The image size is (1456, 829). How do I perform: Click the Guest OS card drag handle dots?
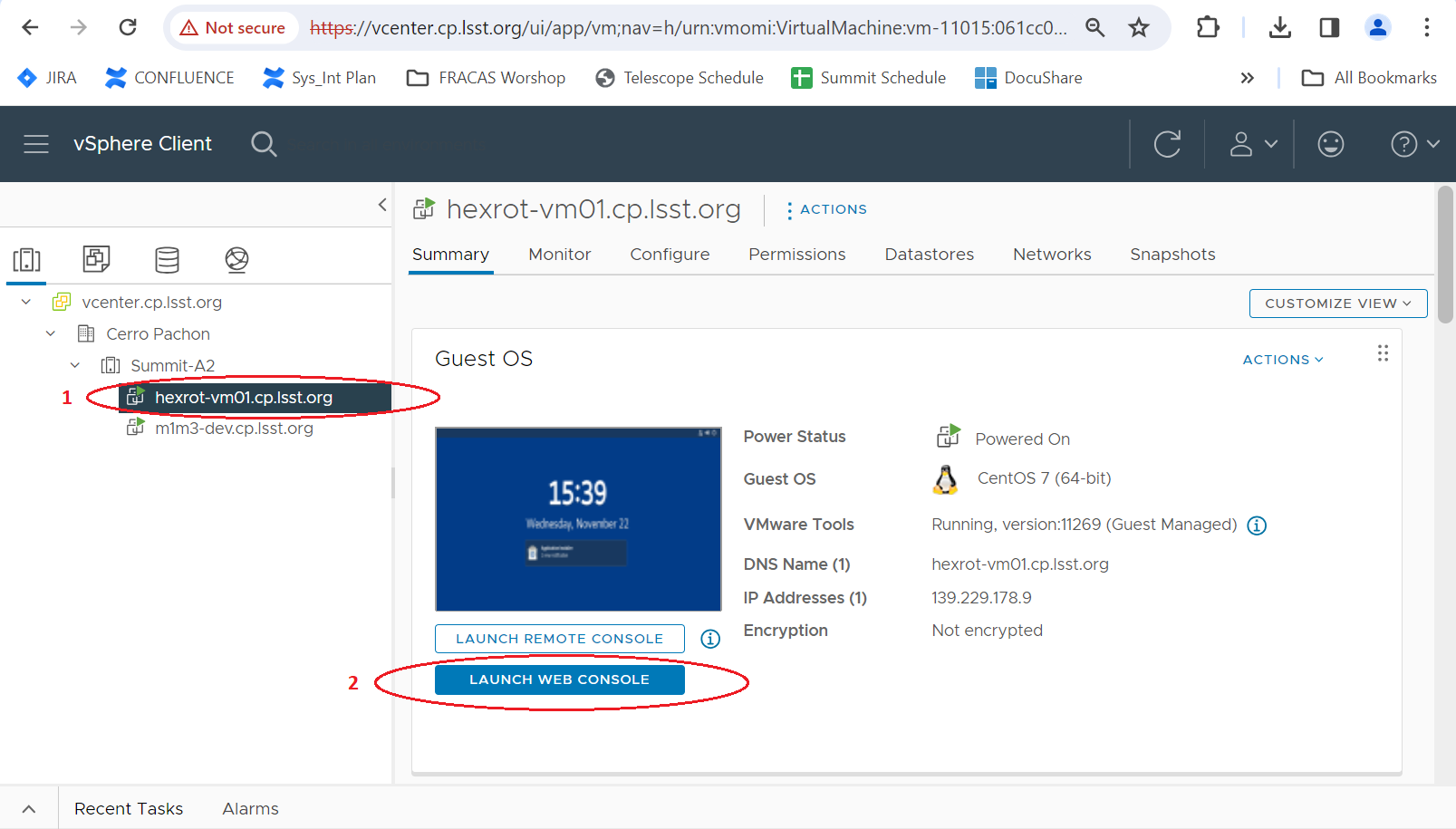[x=1383, y=353]
